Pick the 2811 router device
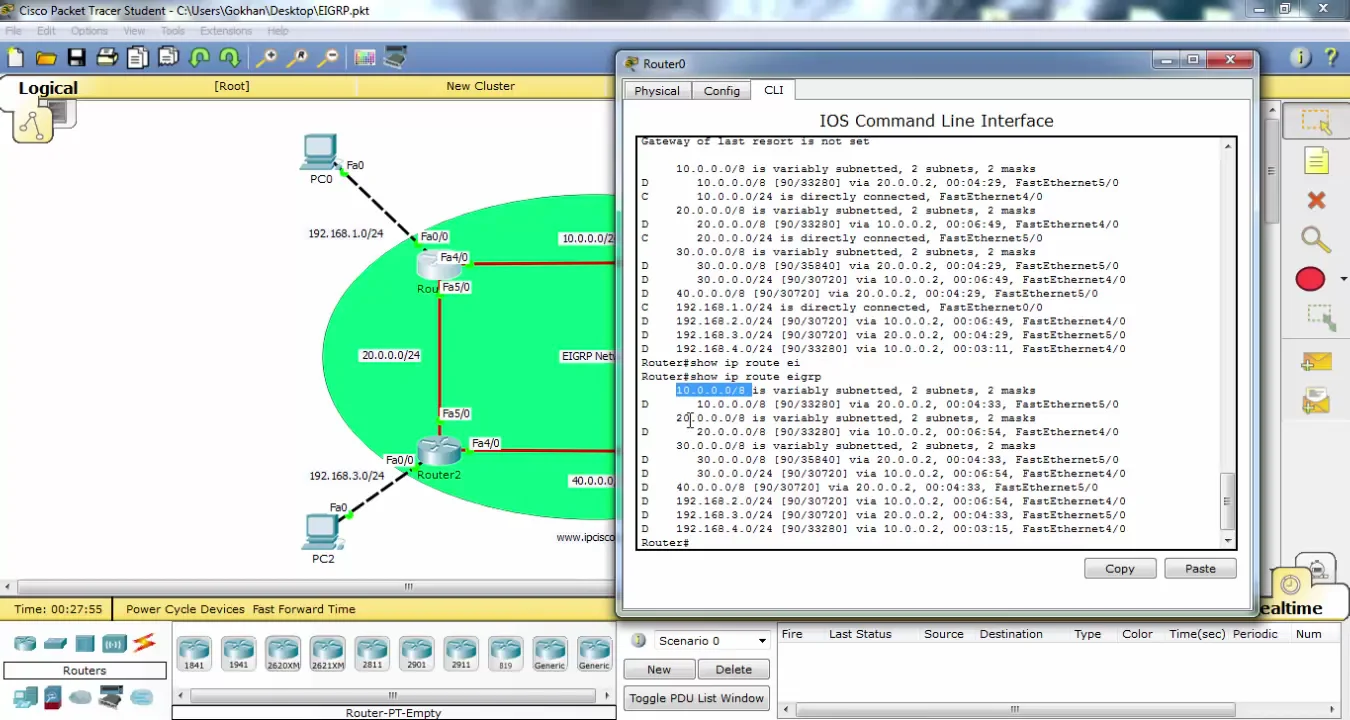This screenshot has height=720, width=1350. pos(372,654)
